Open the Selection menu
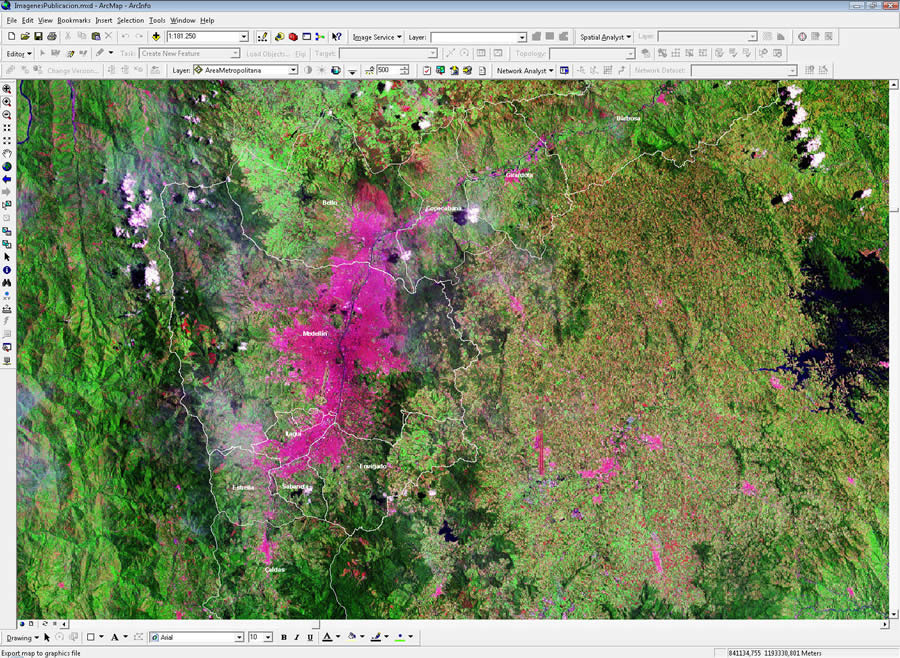This screenshot has width=900, height=658. (x=130, y=20)
